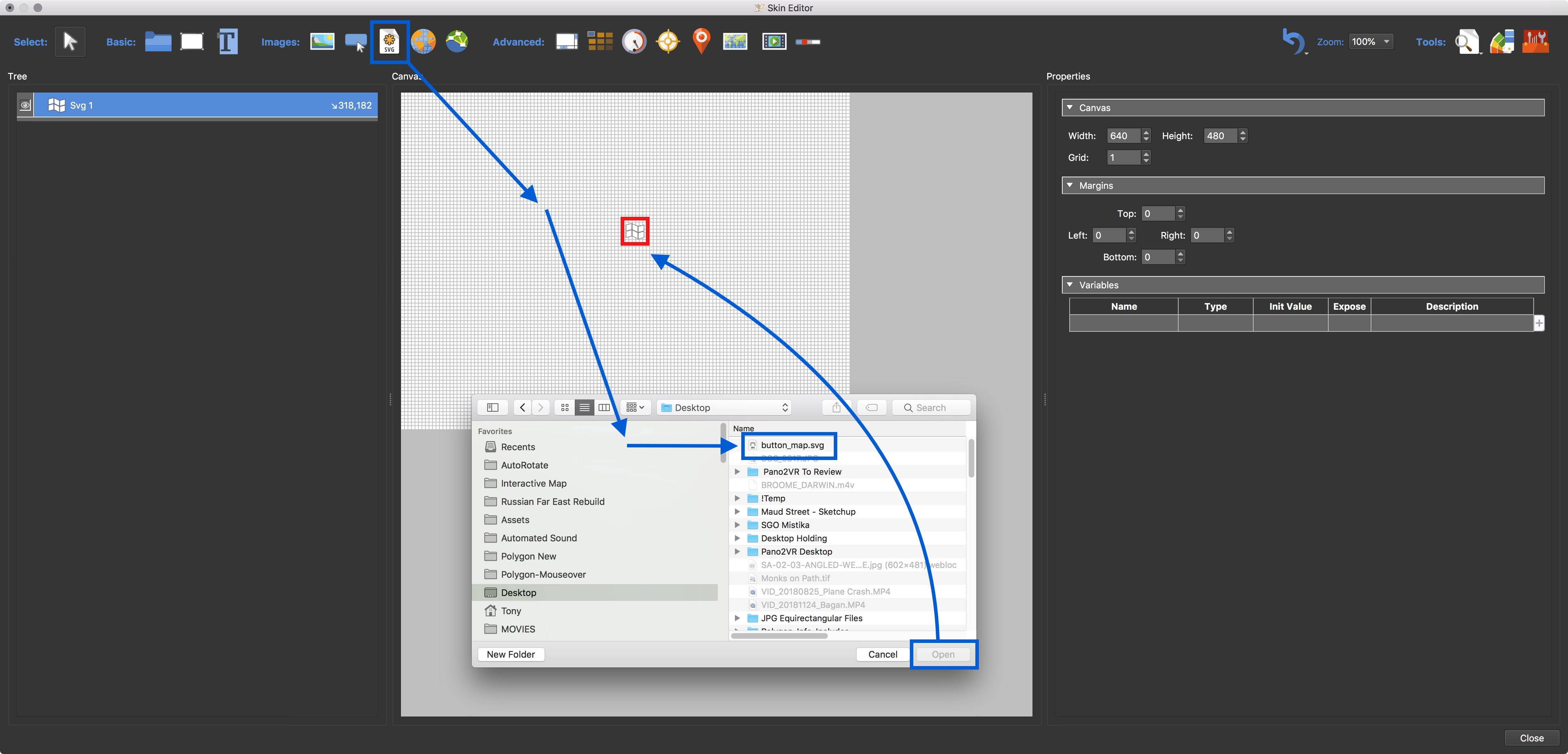This screenshot has width=1568, height=754.
Task: Click the canvas Height field
Action: 1220,136
